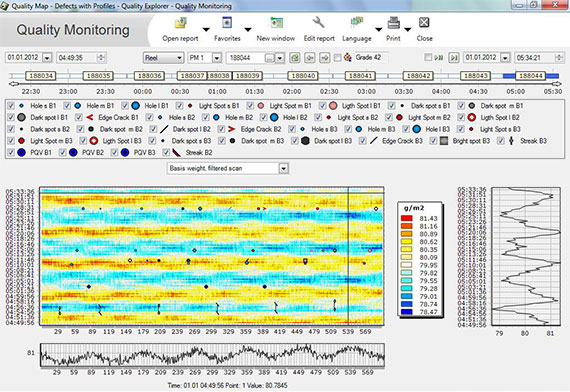Click the cyan 79.28 legend swatch
The height and width of the screenshot is (392, 570).
pyautogui.click(x=406, y=288)
